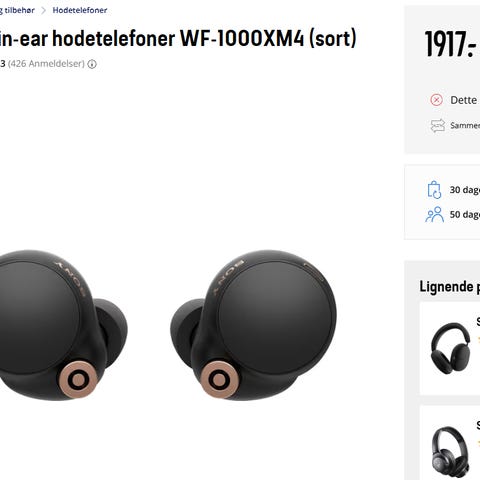Open the first similar over-ear headphone thumbnail
Image resolution: width=480 pixels, height=480 pixels.
[450, 348]
